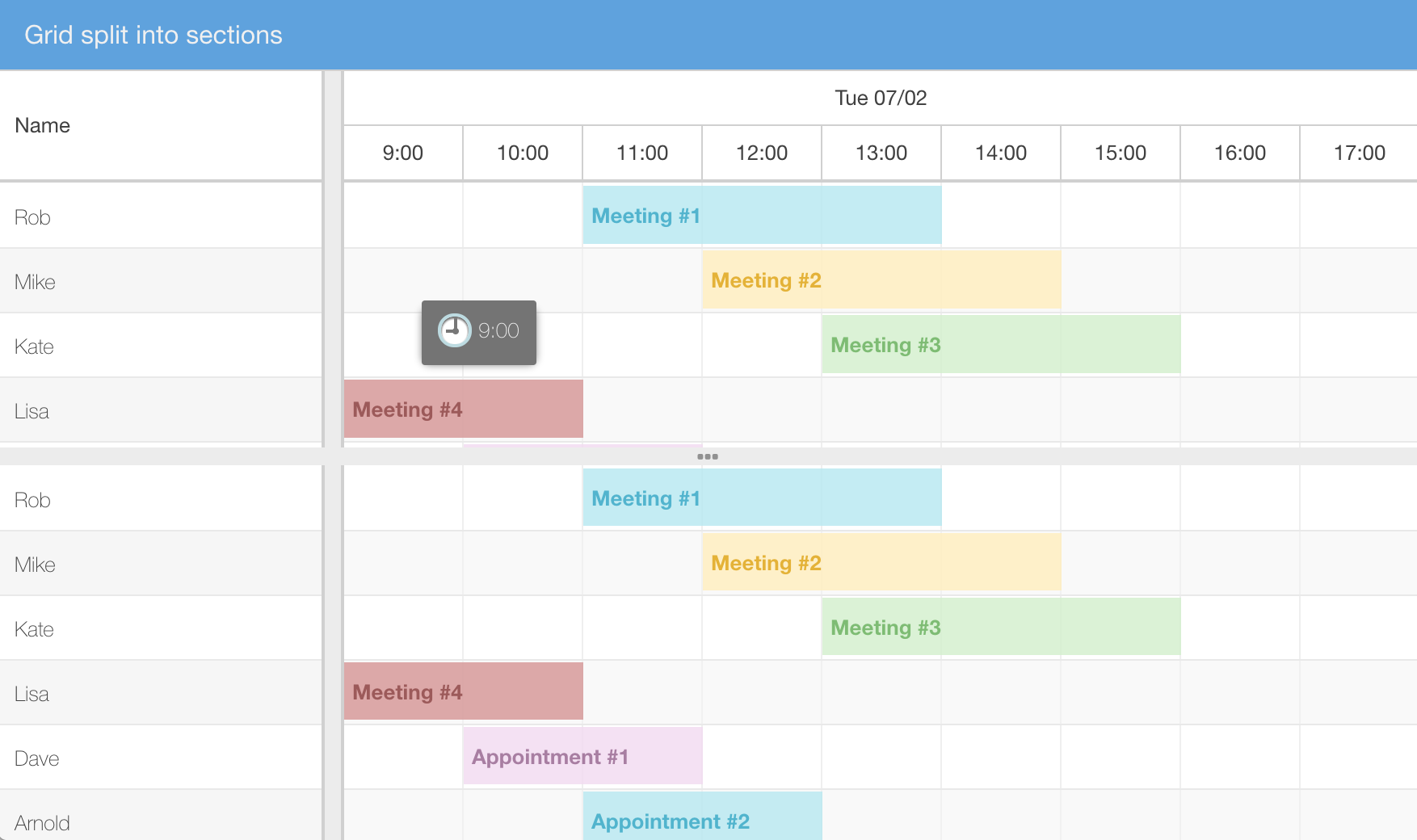This screenshot has height=840, width=1417.
Task: Select Meeting #4 in Lisa's top row
Action: (462, 409)
